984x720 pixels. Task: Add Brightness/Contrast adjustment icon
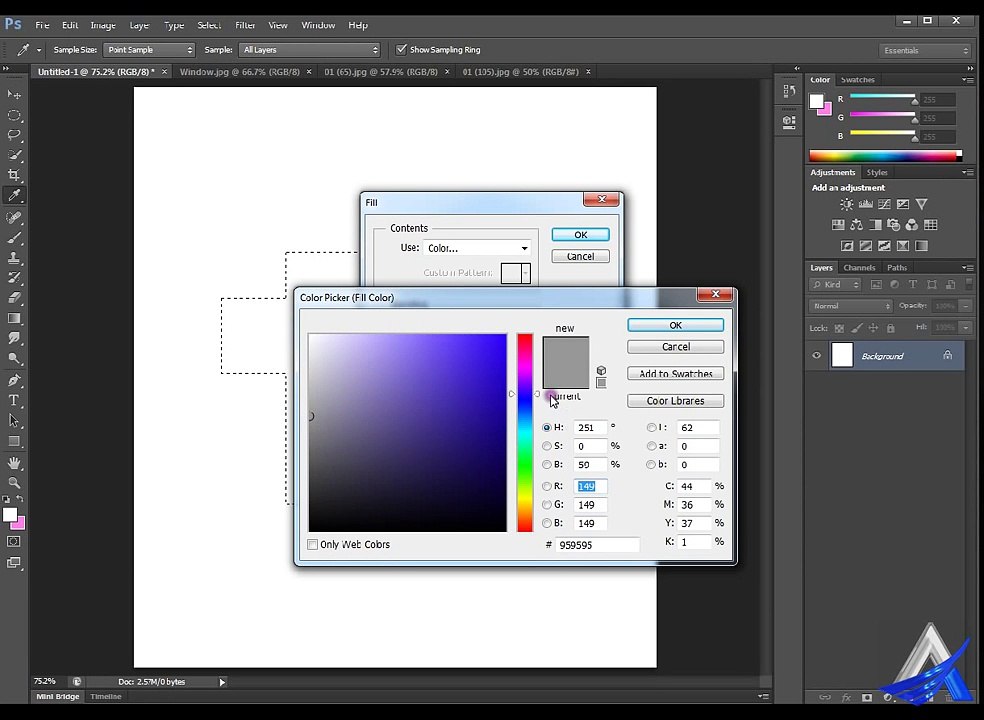coord(847,204)
